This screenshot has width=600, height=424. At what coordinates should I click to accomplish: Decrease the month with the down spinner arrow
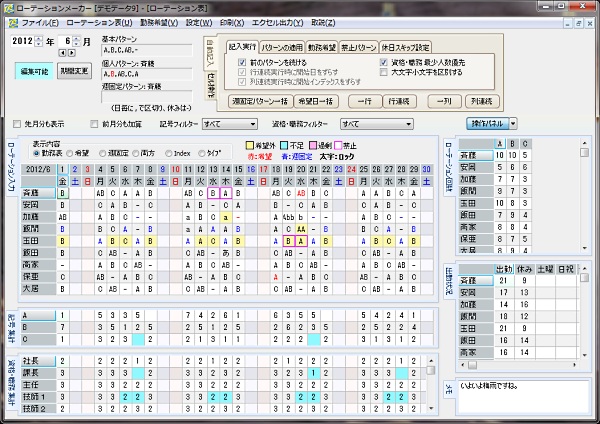[77, 44]
